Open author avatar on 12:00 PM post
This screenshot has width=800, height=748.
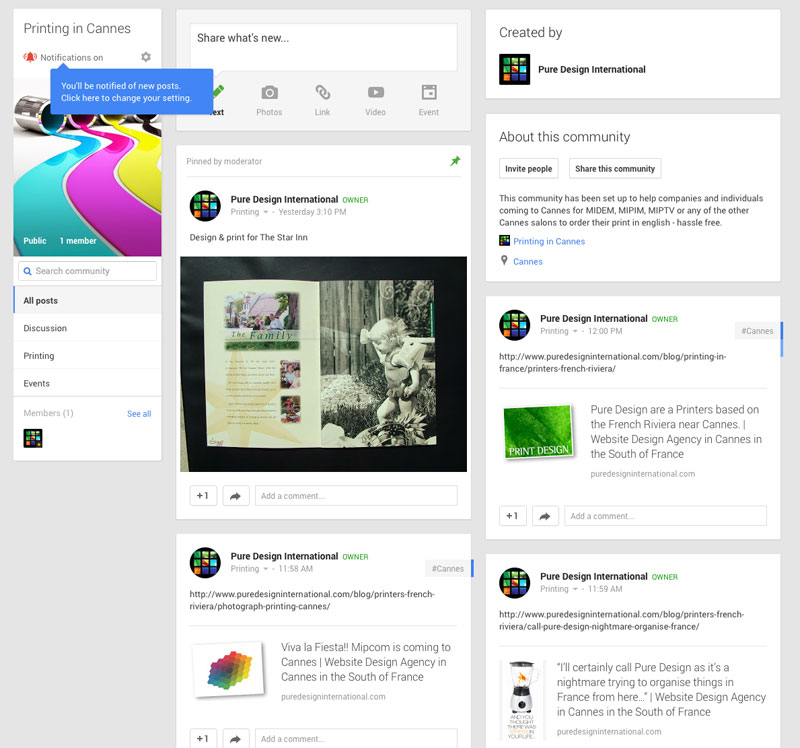tap(515, 325)
